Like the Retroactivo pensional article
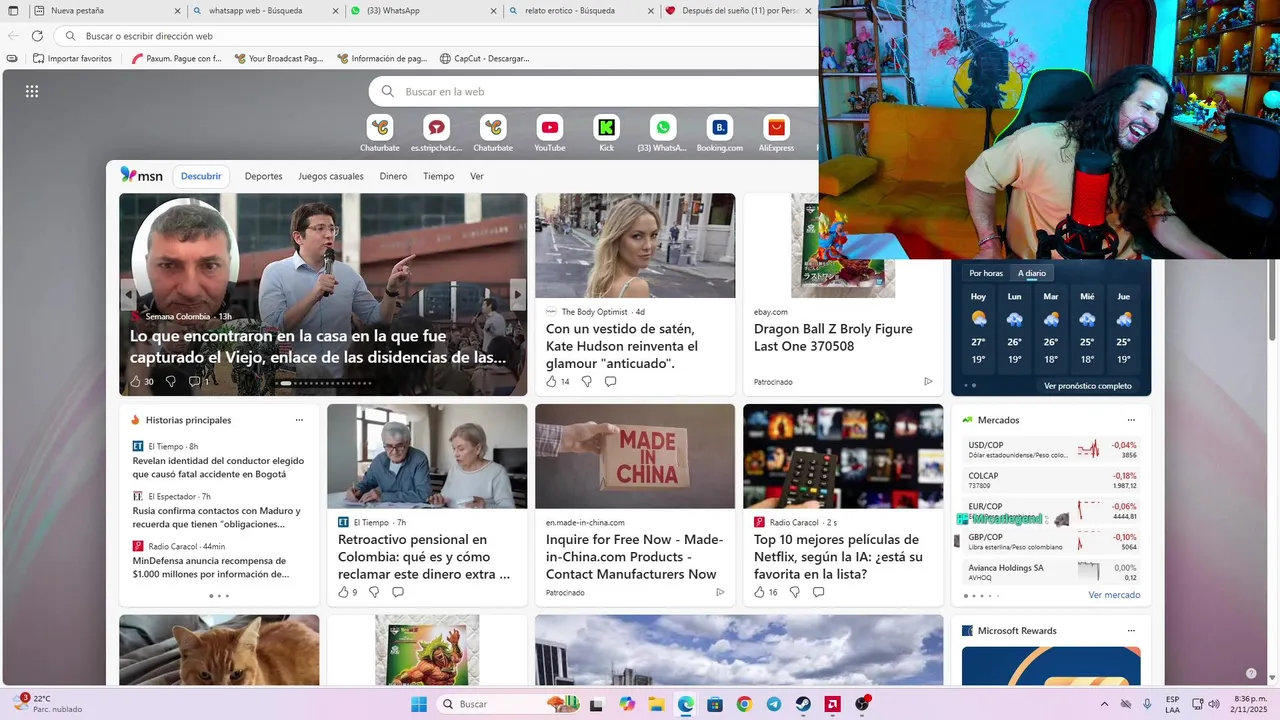The width and height of the screenshot is (1280, 720). pyautogui.click(x=343, y=592)
